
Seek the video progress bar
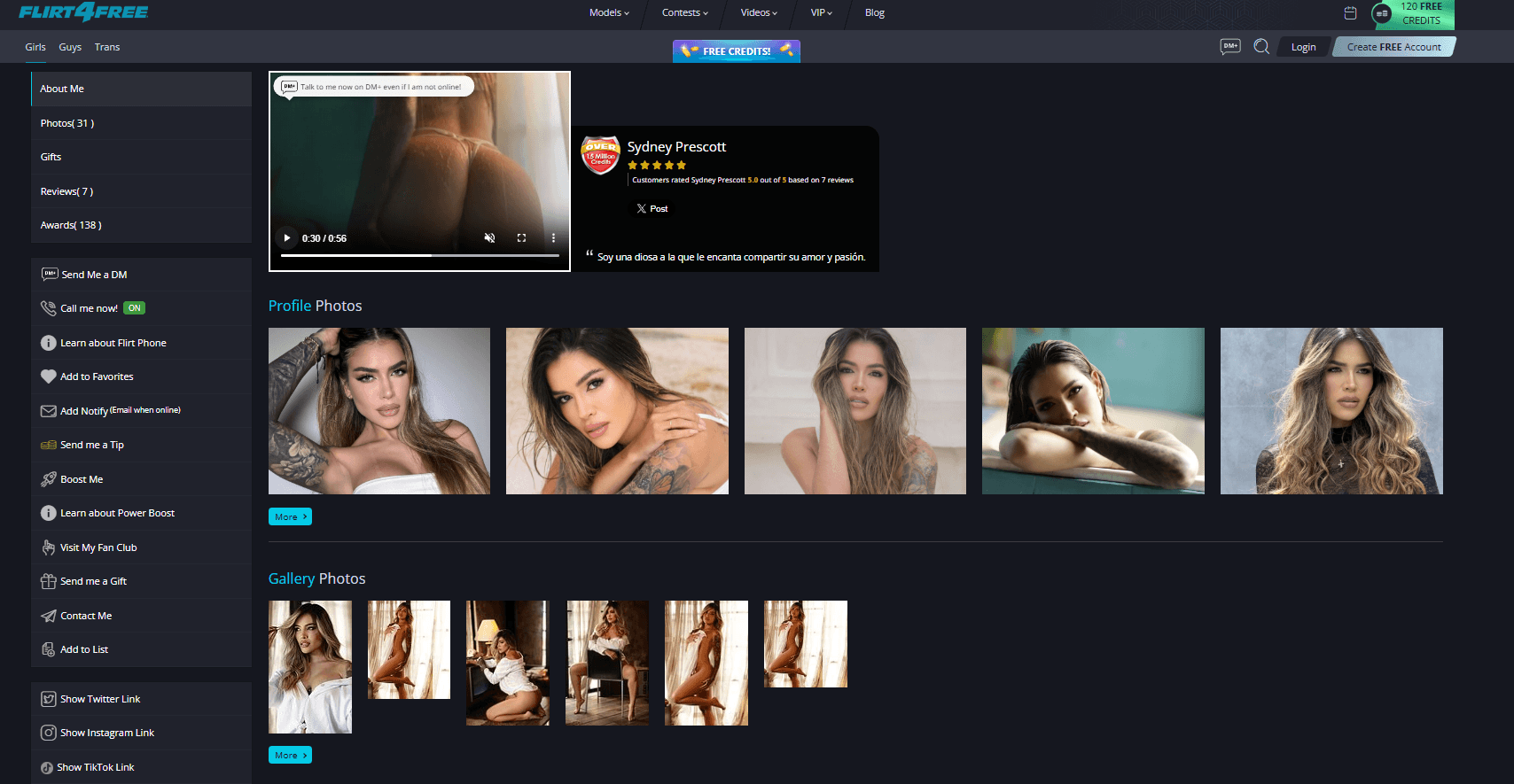click(x=419, y=255)
